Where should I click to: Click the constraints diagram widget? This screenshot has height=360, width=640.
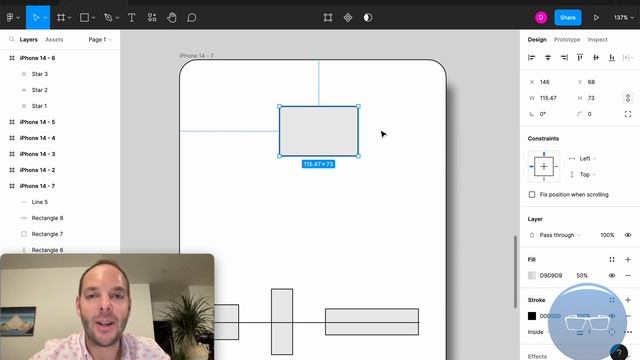pos(544,167)
